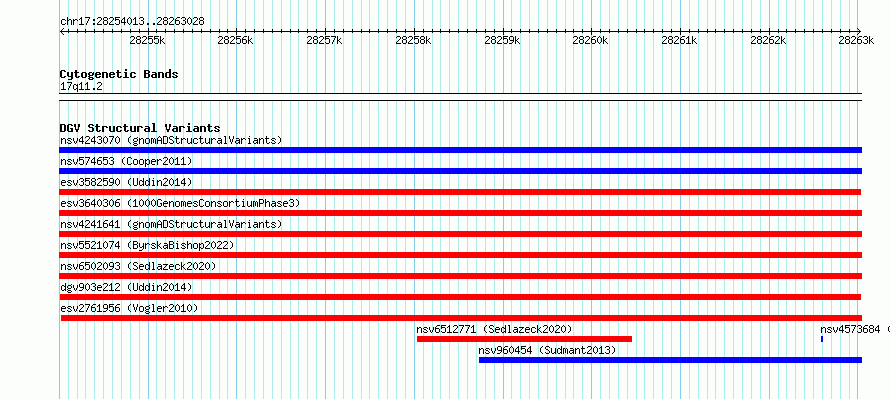The height and width of the screenshot is (399, 890).
Task: Click the 28255k ruler position
Action: click(x=147, y=40)
